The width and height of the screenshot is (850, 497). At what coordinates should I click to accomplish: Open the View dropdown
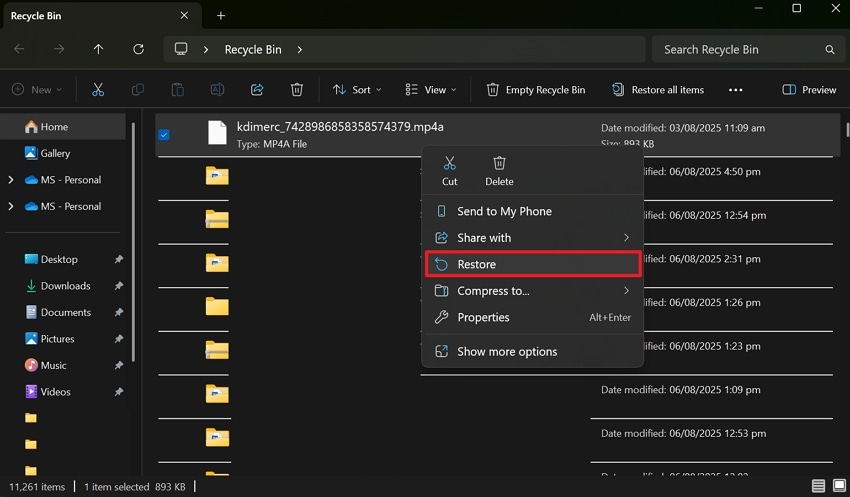[431, 89]
